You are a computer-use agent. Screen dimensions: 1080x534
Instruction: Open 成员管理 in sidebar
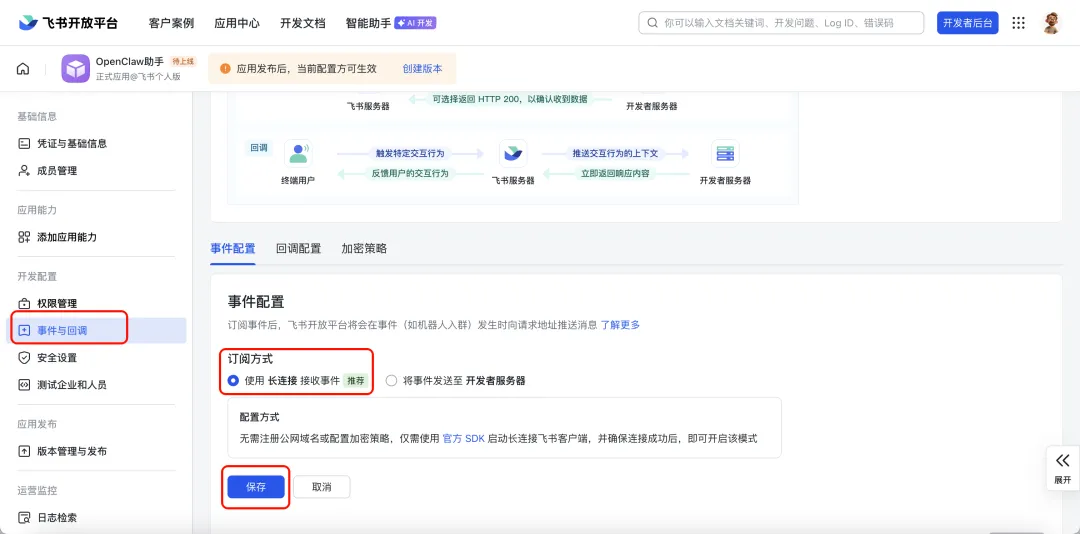click(57, 170)
